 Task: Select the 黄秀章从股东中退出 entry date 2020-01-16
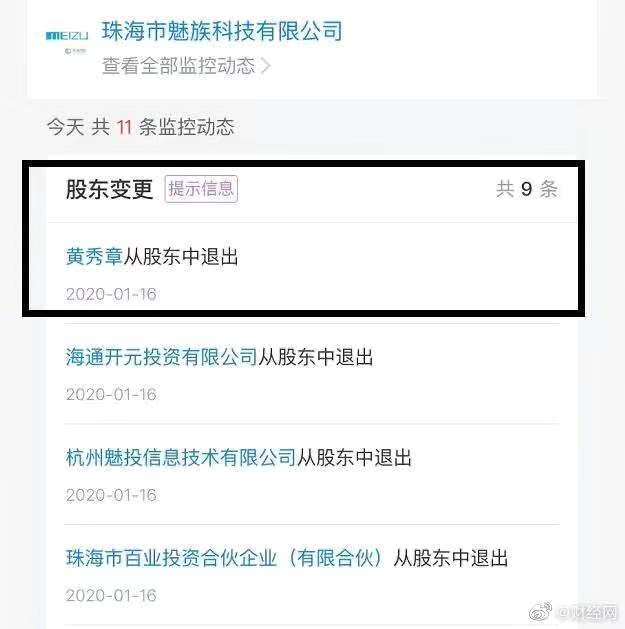pos(111,294)
